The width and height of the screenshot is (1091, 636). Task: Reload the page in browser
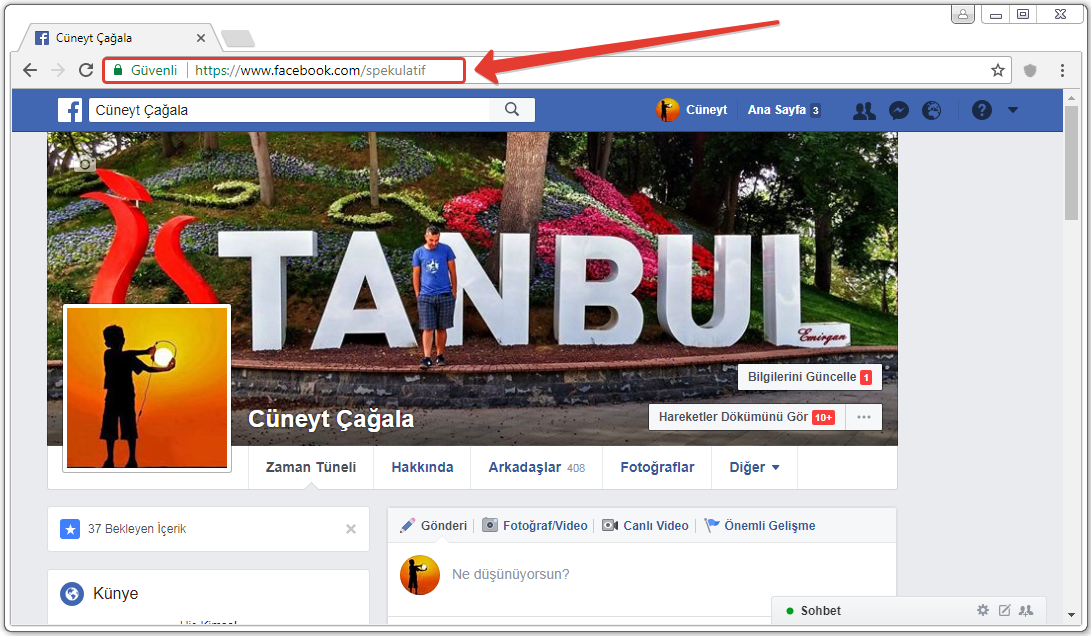86,70
